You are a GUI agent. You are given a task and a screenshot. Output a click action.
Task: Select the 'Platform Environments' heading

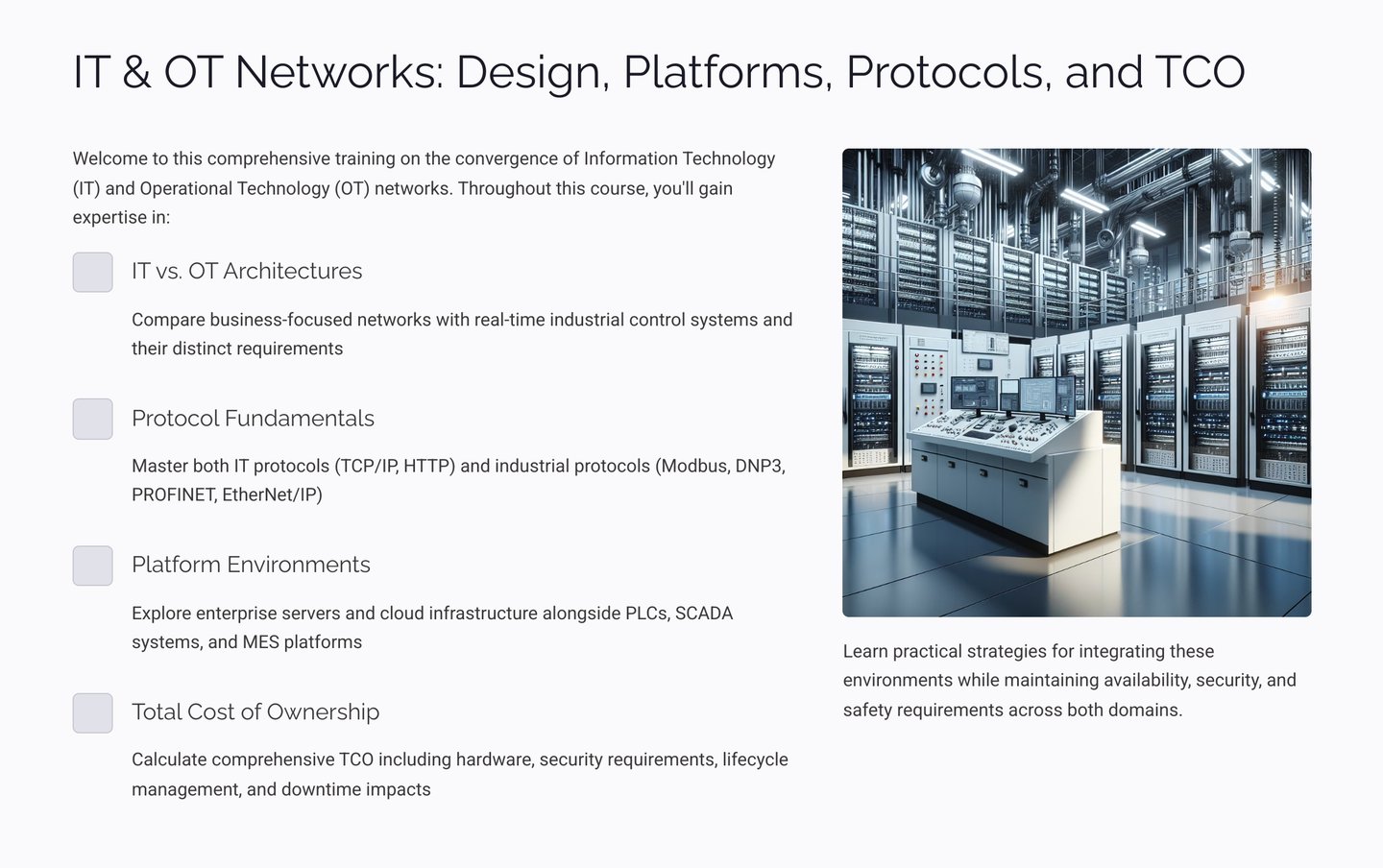(251, 565)
